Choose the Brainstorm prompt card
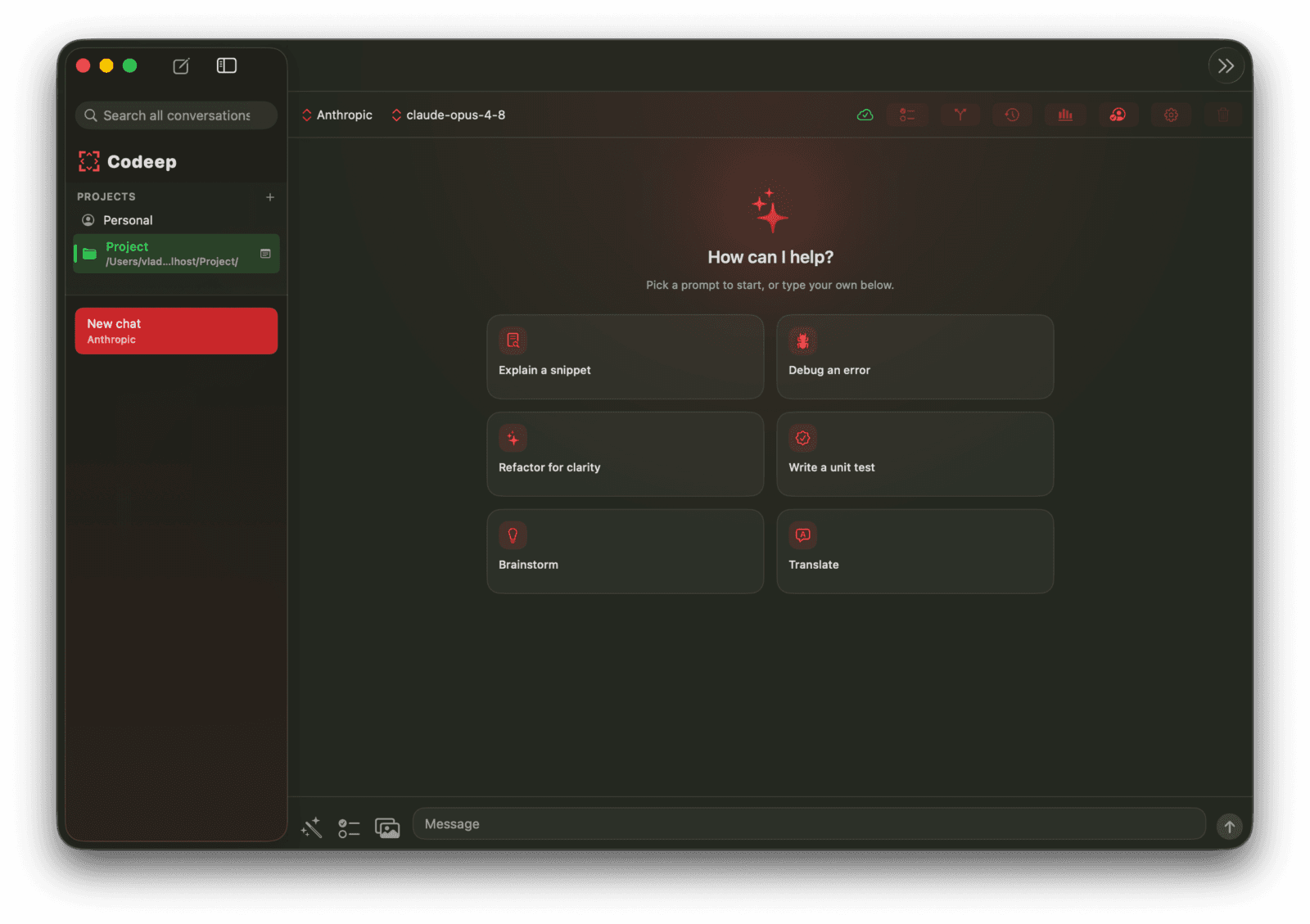The height and width of the screenshot is (924, 1310). click(x=626, y=552)
